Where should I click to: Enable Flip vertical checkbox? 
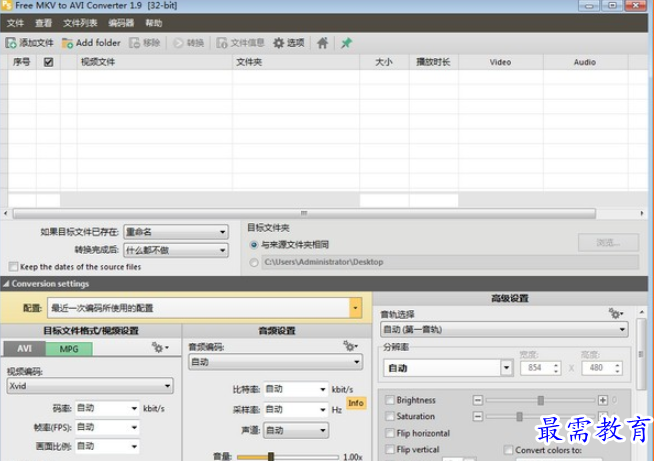(x=390, y=449)
